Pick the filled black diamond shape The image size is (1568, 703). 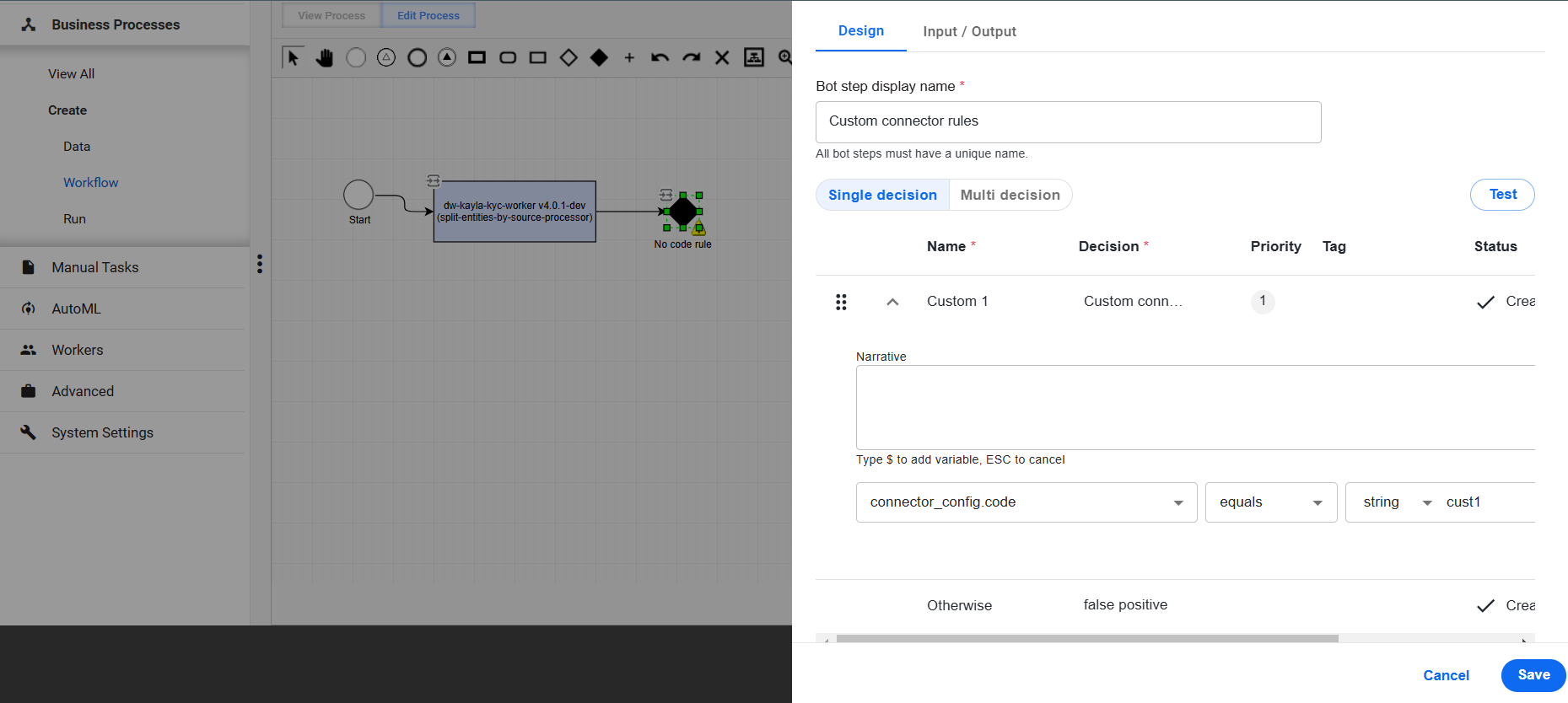point(599,57)
